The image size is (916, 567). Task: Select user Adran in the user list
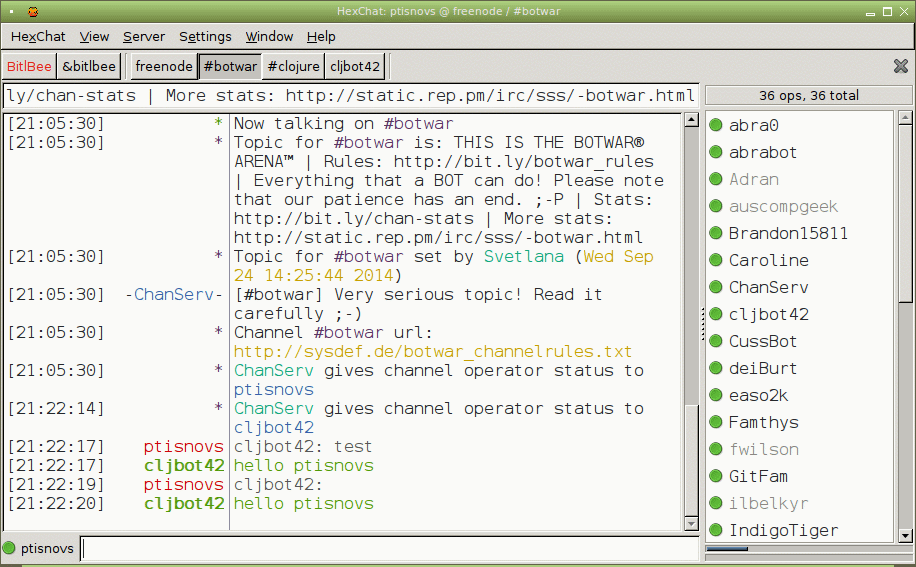800,179
